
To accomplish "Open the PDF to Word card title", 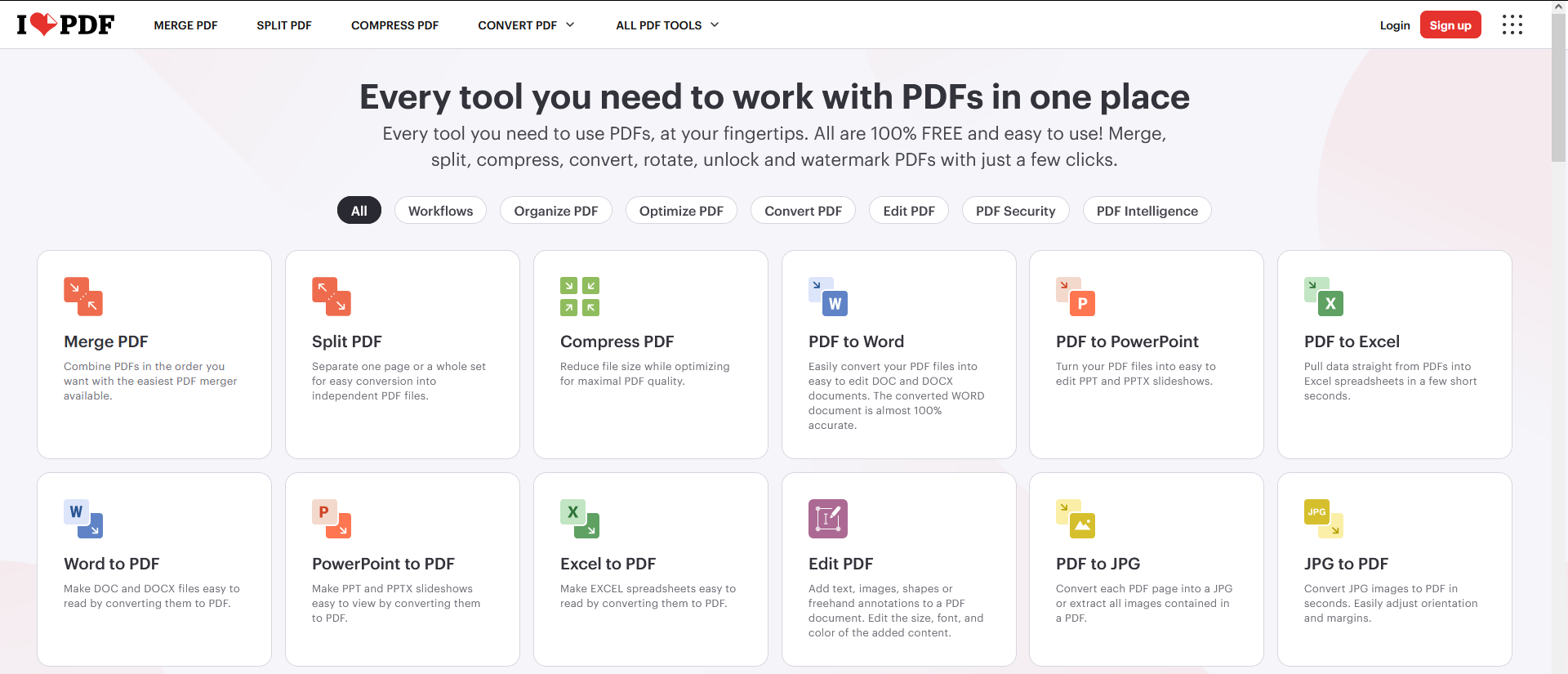I will tap(856, 341).
